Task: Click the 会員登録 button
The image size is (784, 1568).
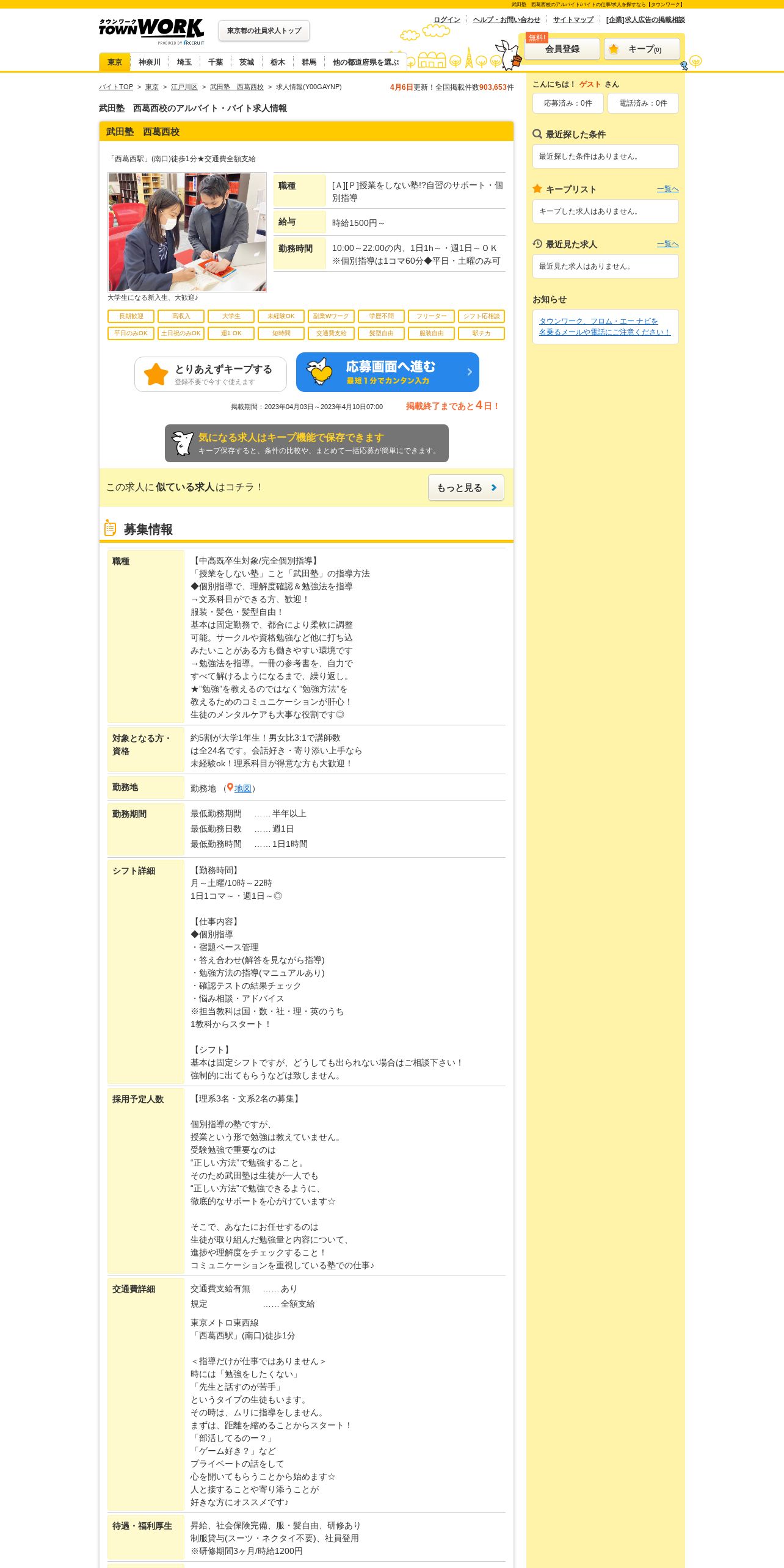Action: 562,49
